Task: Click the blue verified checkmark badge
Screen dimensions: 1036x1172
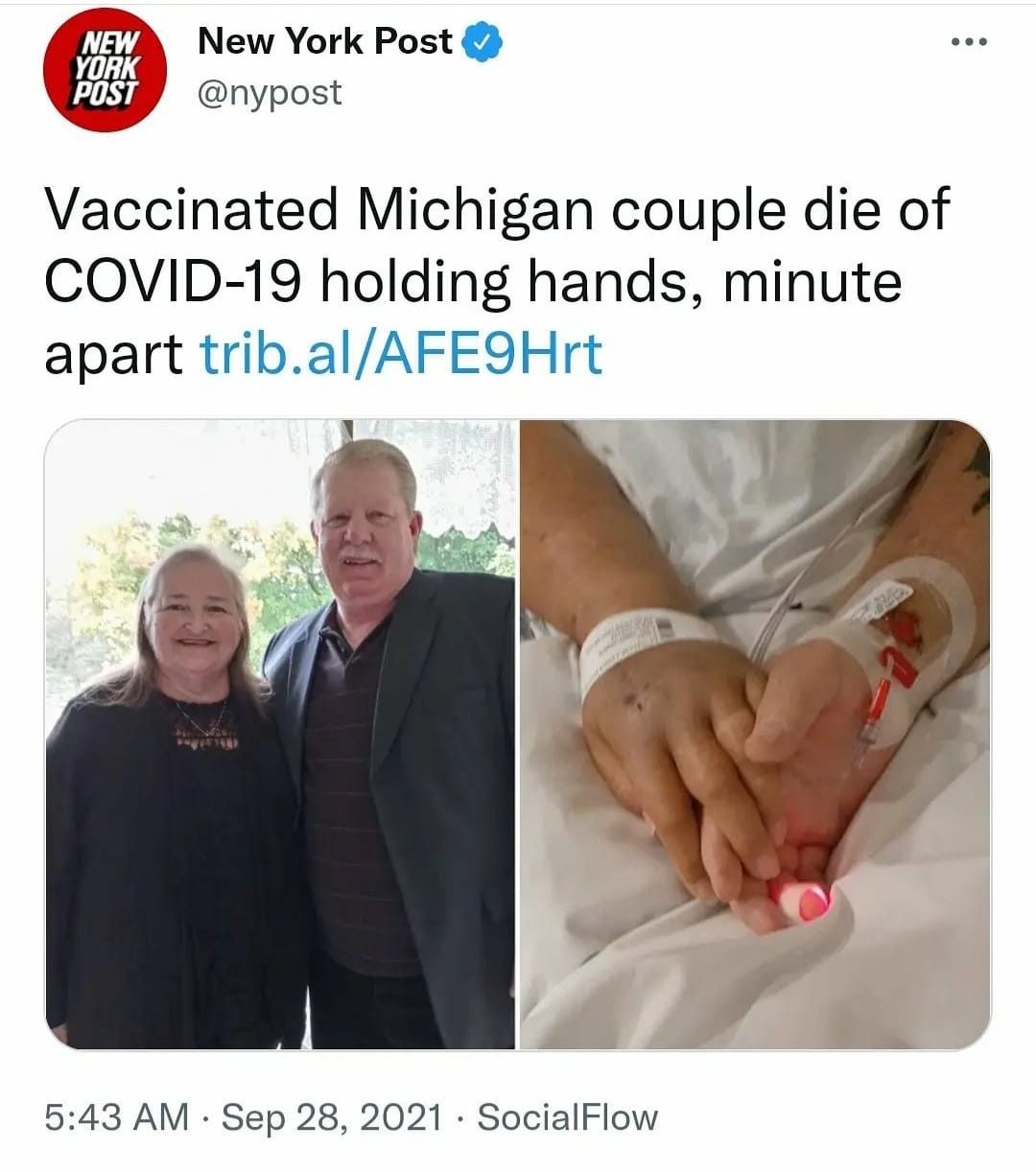Action: pyautogui.click(x=483, y=42)
